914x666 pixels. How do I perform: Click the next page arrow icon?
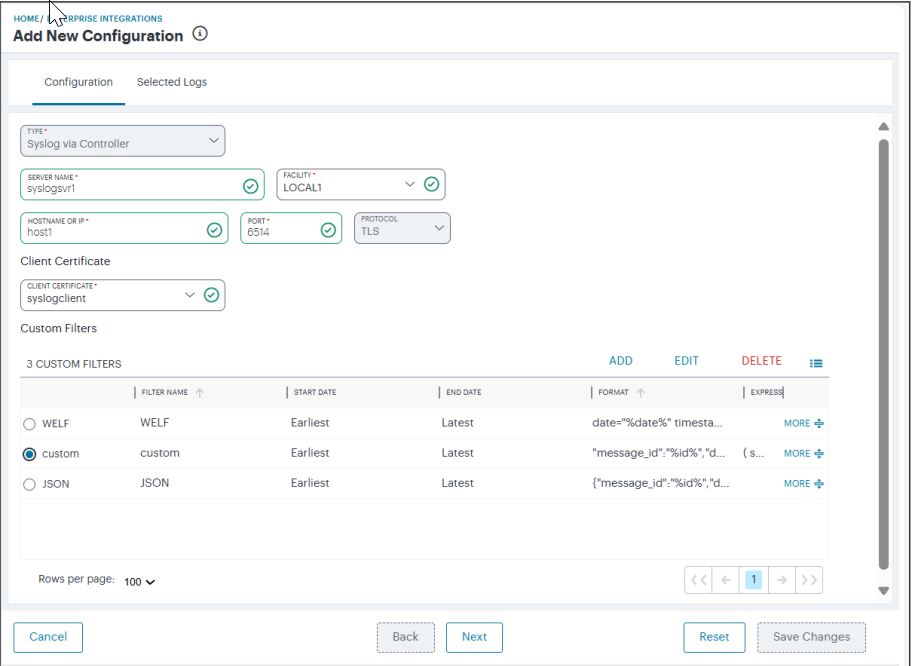pyautogui.click(x=781, y=580)
